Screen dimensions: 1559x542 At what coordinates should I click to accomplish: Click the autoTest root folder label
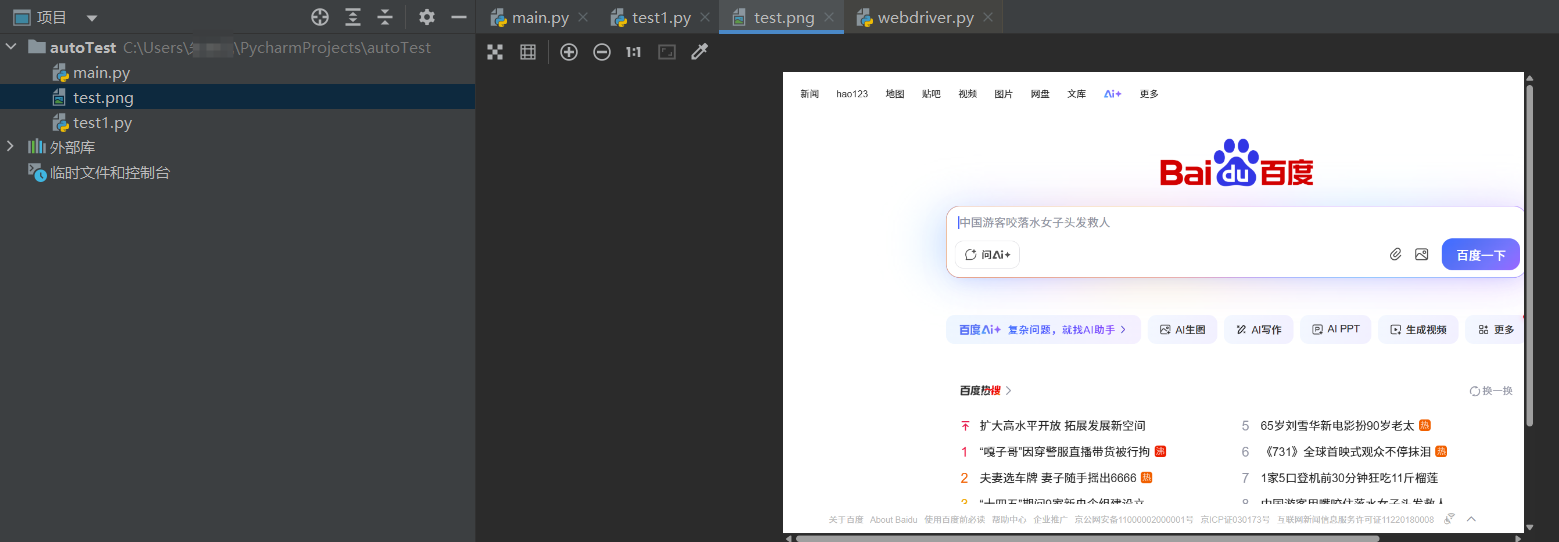[x=83, y=47]
